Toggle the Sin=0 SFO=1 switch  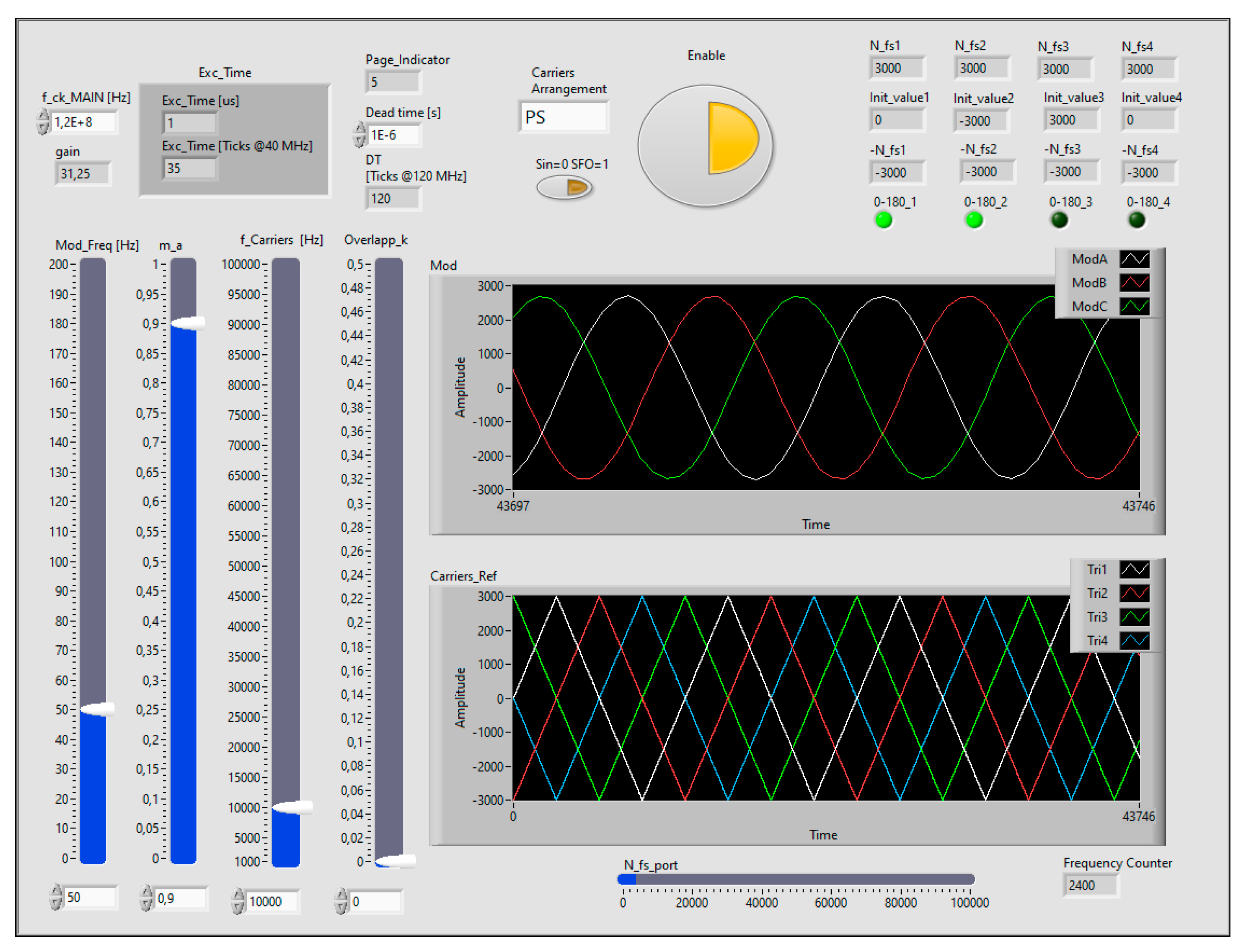click(x=564, y=187)
